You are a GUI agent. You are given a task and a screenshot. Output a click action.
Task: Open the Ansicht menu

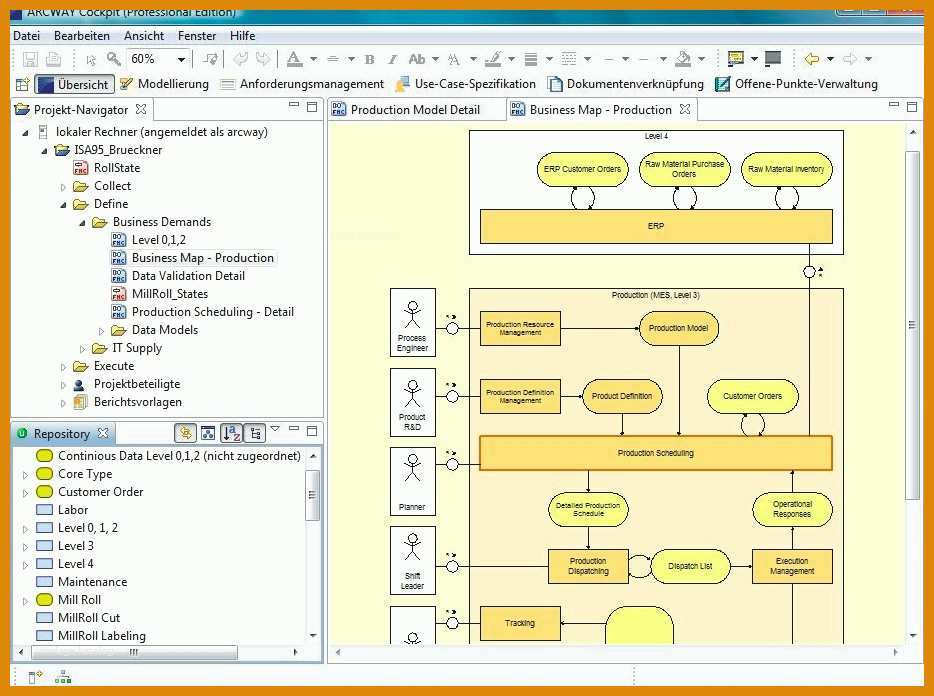[144, 36]
